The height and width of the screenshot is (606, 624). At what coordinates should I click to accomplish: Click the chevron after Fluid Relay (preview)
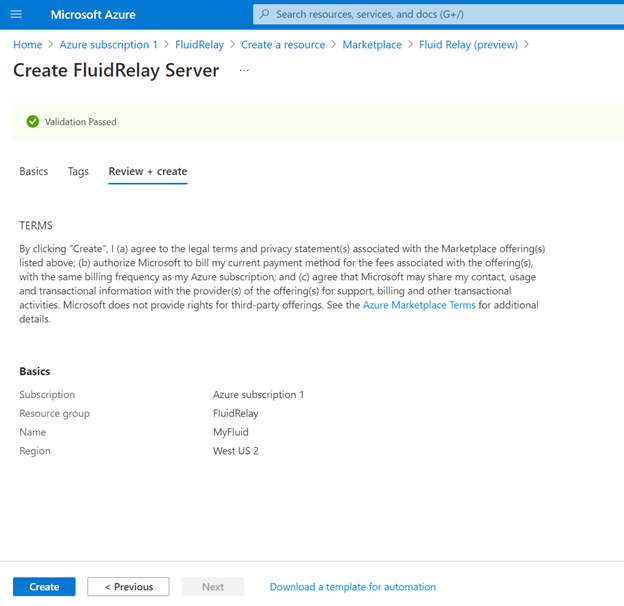[x=526, y=45]
